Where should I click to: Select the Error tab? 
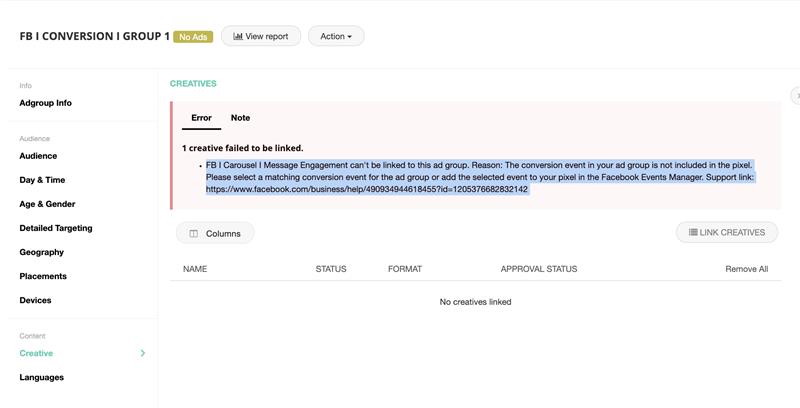coord(201,118)
